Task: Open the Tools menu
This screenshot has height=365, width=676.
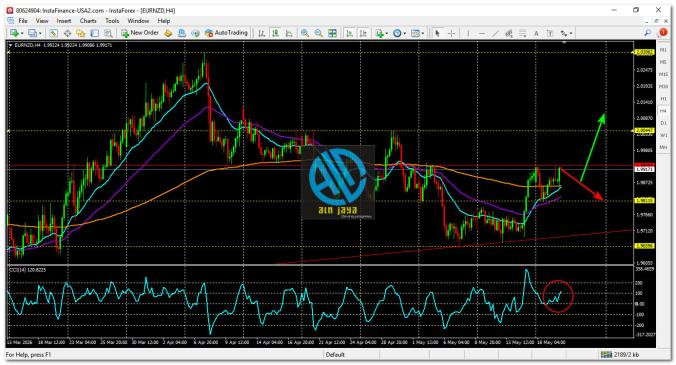Action: click(112, 21)
